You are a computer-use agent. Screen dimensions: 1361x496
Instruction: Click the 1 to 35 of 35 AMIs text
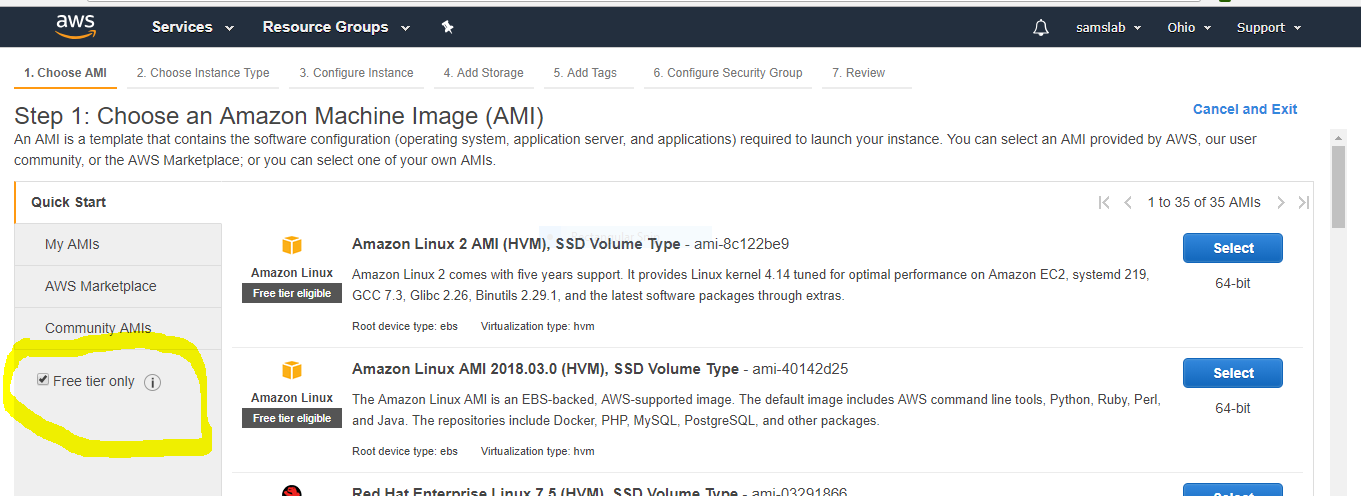[x=1204, y=202]
